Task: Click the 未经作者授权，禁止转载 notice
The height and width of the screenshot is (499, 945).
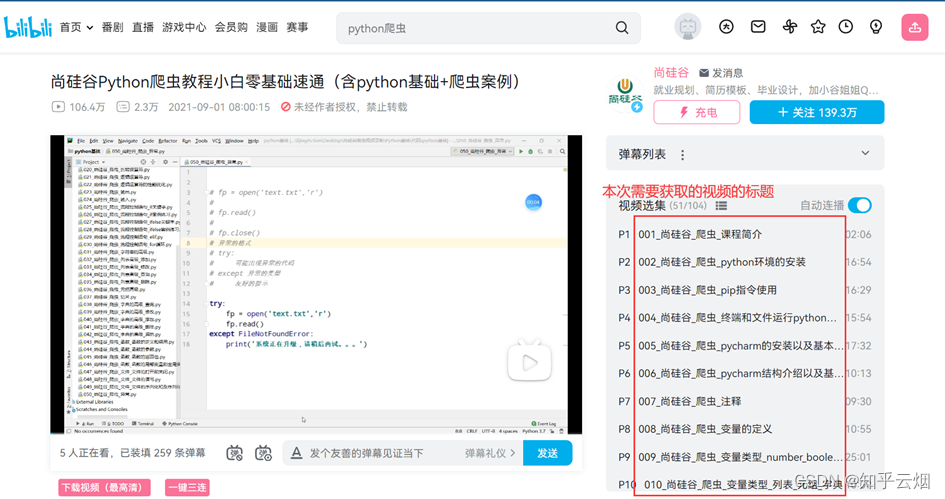Action: [344, 107]
